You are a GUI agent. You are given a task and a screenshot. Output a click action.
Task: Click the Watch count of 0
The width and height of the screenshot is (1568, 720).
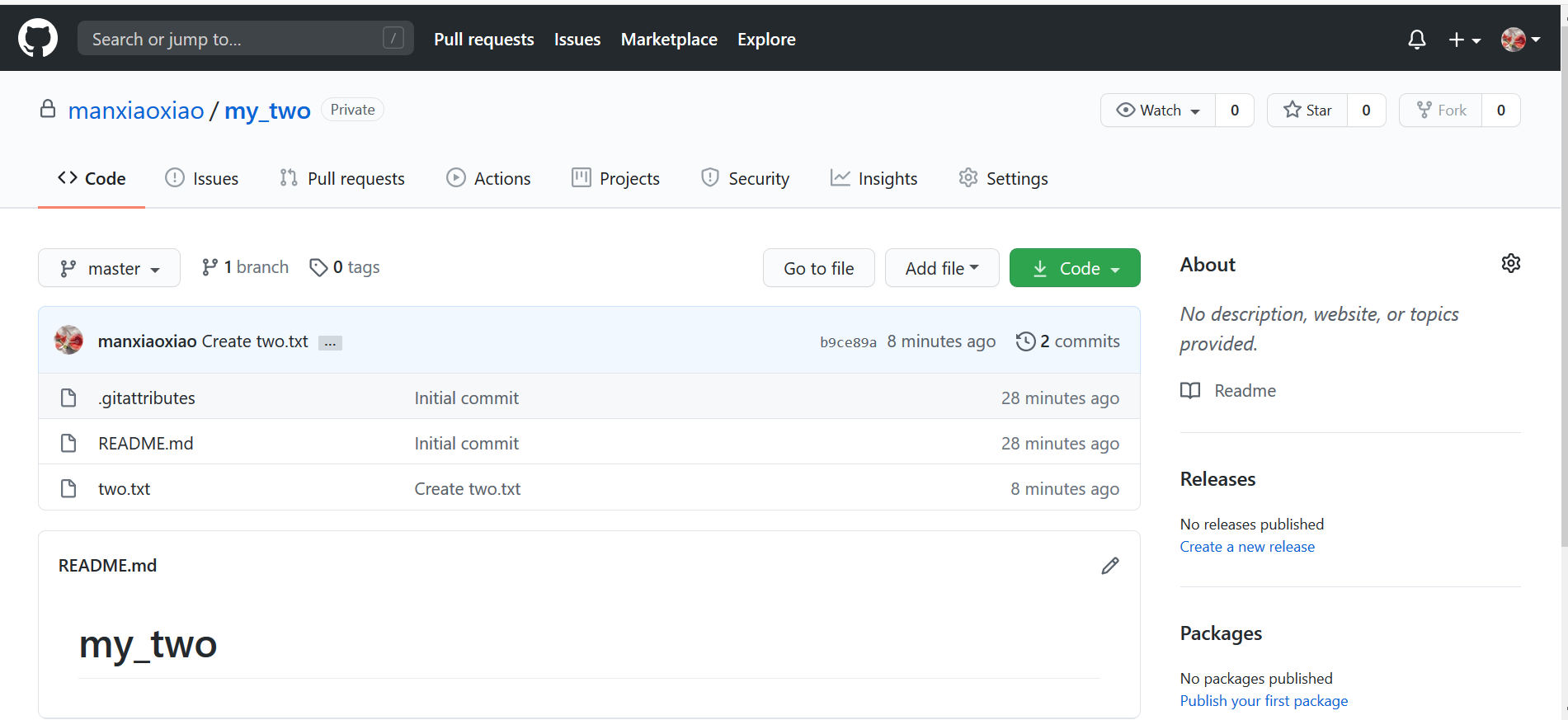click(x=1235, y=111)
